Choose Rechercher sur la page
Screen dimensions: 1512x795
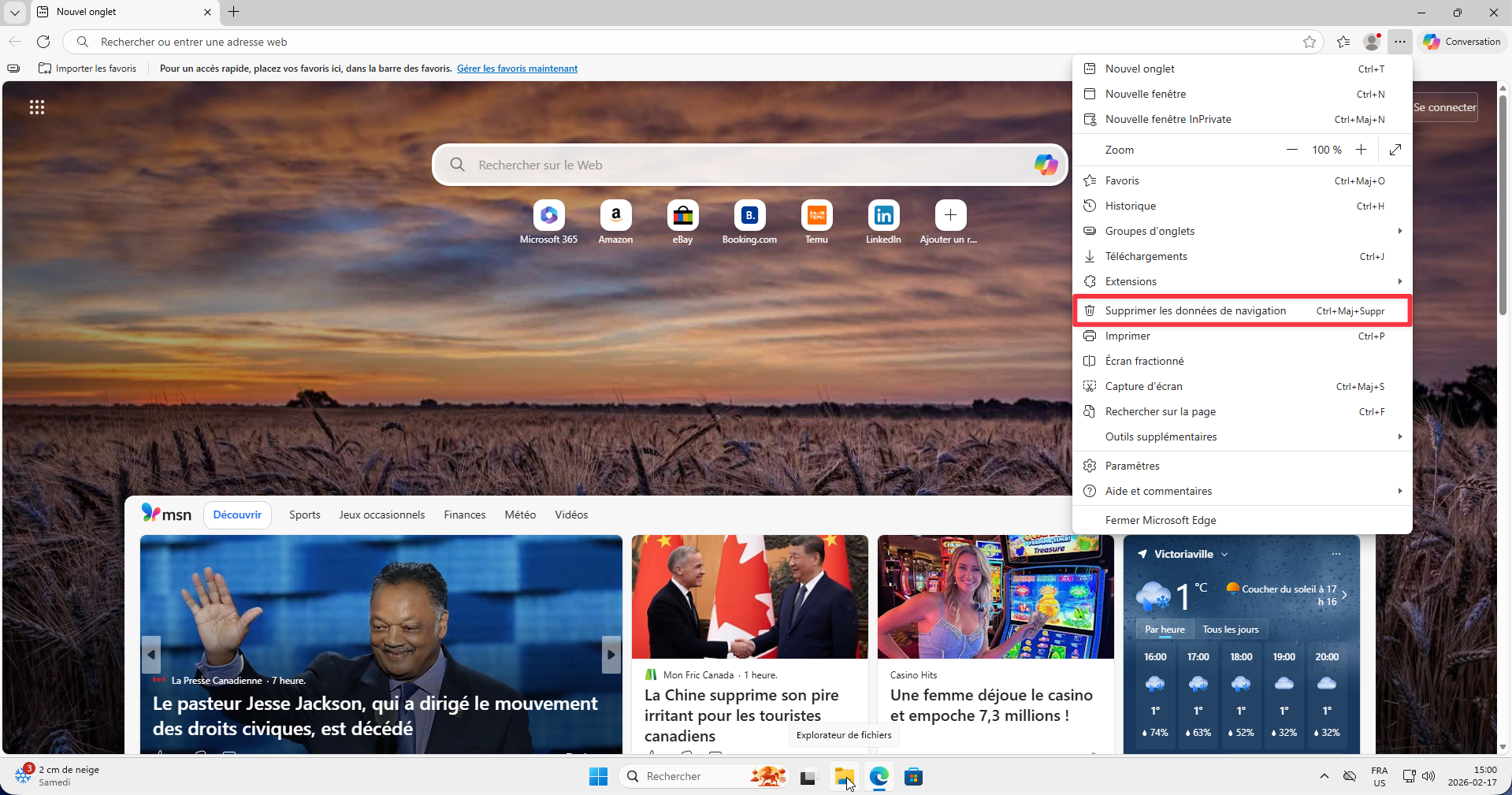1243,411
